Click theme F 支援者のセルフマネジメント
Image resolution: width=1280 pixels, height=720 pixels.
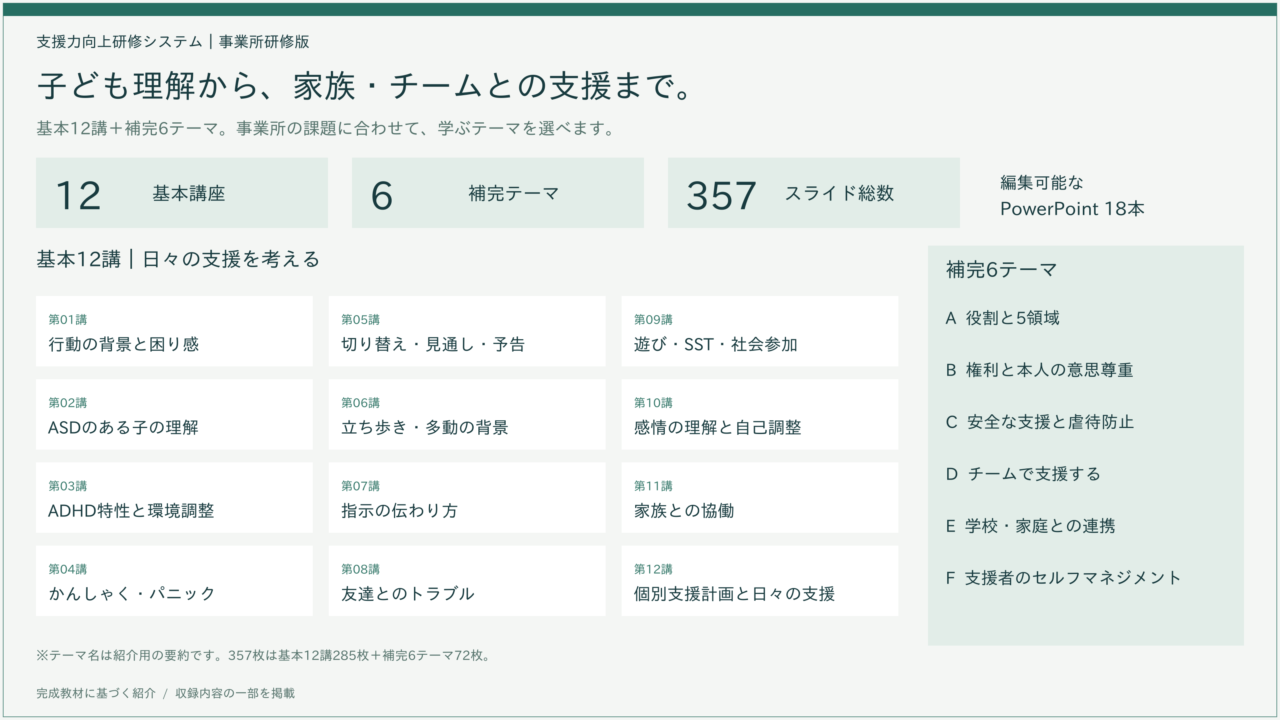(x=1063, y=578)
